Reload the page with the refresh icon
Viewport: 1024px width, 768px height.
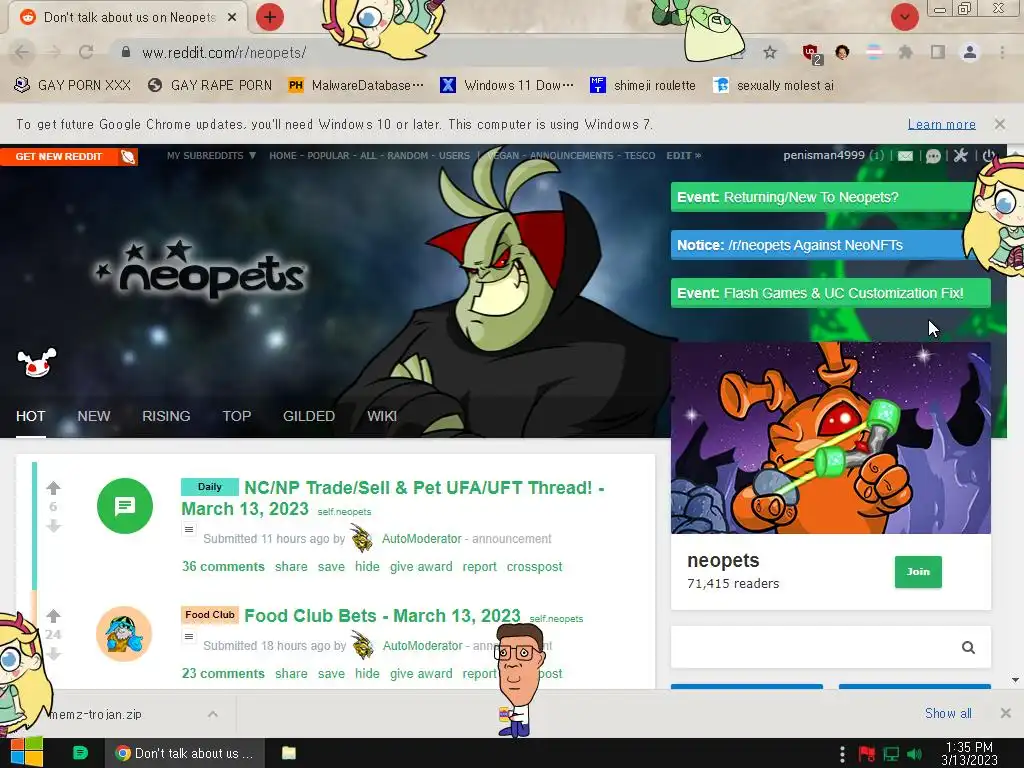pyautogui.click(x=86, y=52)
